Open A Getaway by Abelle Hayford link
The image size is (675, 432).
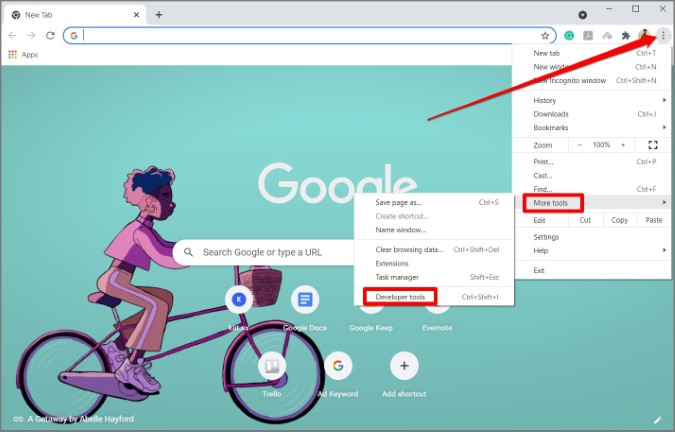click(81, 419)
